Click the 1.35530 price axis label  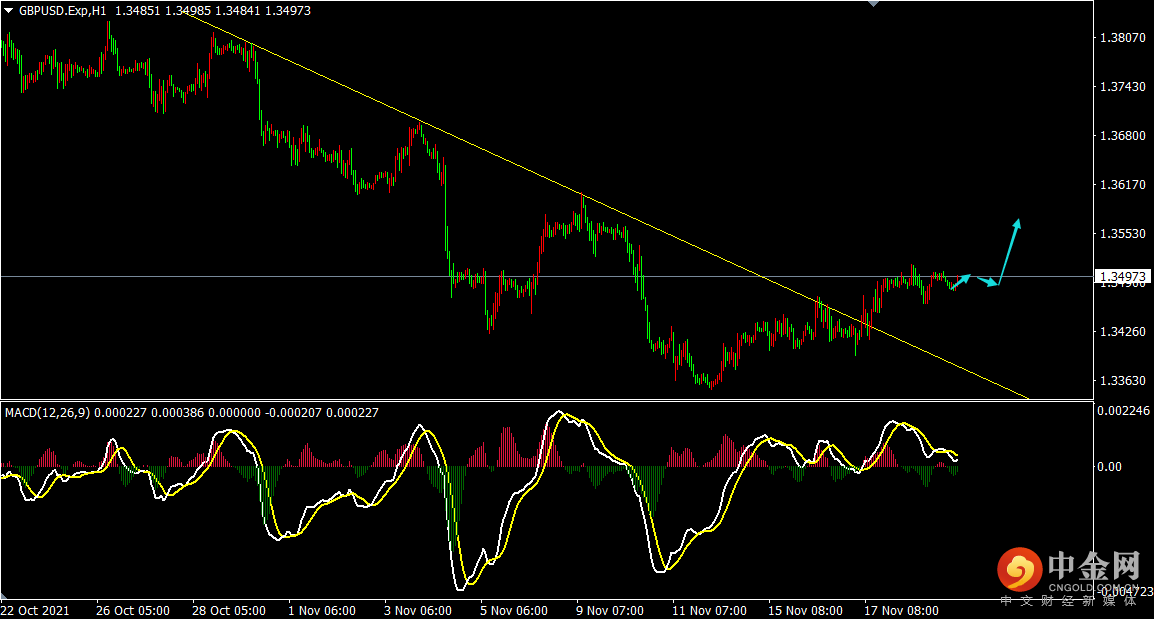(1122, 233)
